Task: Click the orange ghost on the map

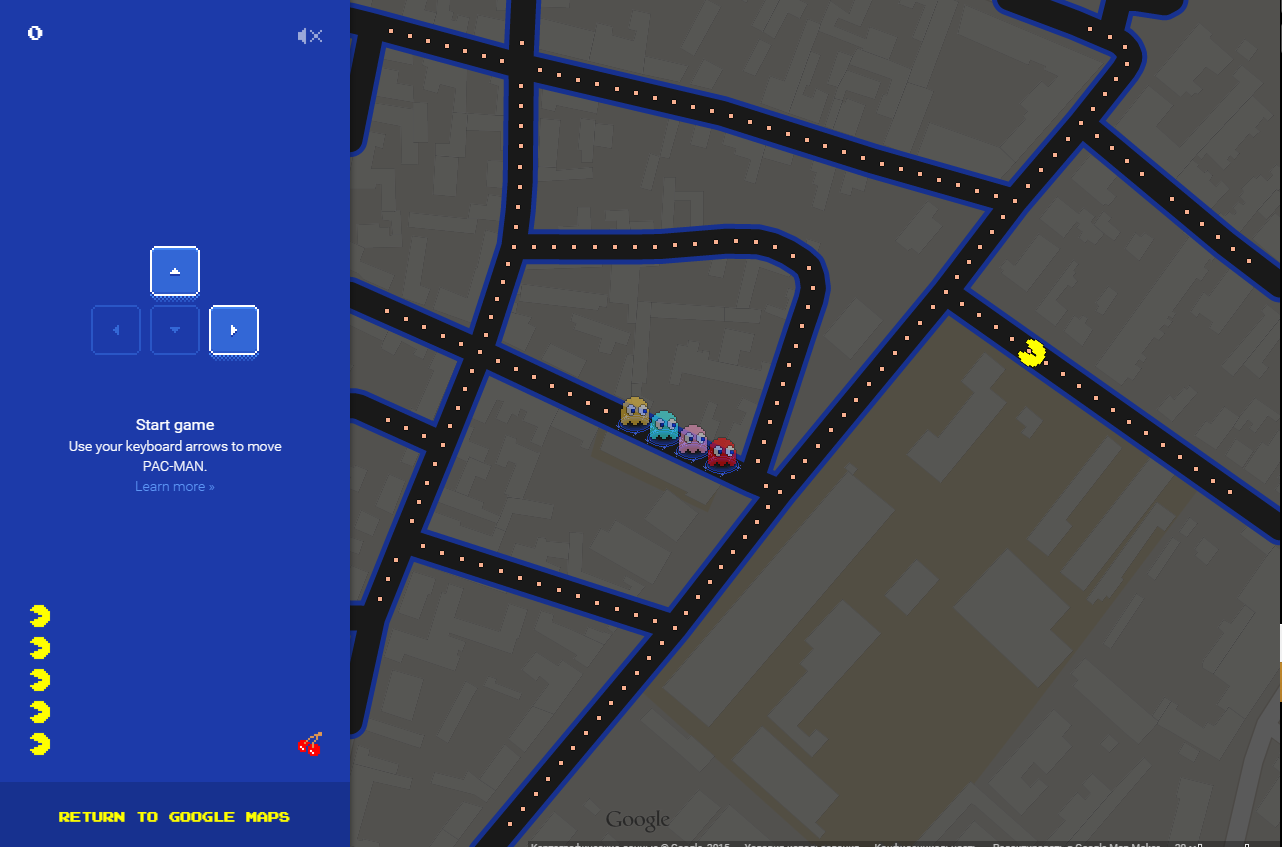Action: pos(634,412)
